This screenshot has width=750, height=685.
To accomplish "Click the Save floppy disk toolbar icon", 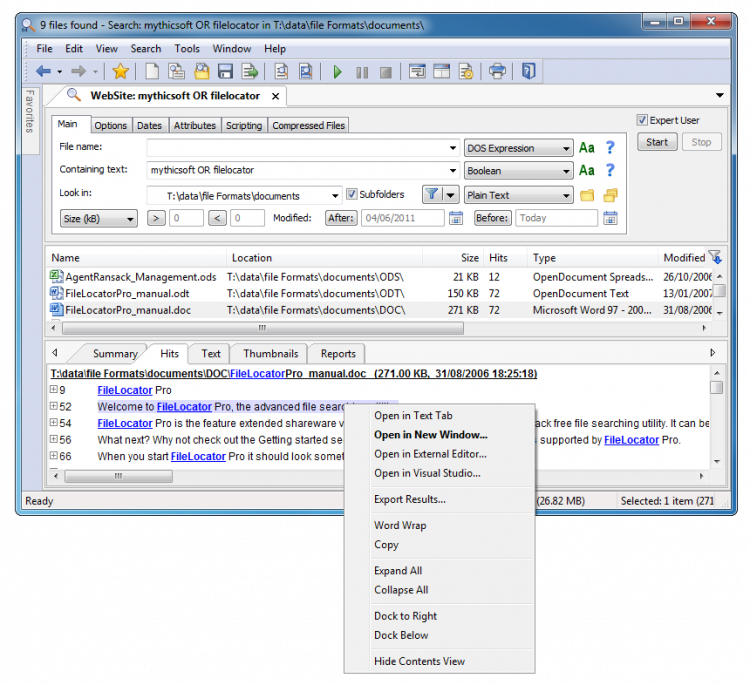I will click(225, 71).
